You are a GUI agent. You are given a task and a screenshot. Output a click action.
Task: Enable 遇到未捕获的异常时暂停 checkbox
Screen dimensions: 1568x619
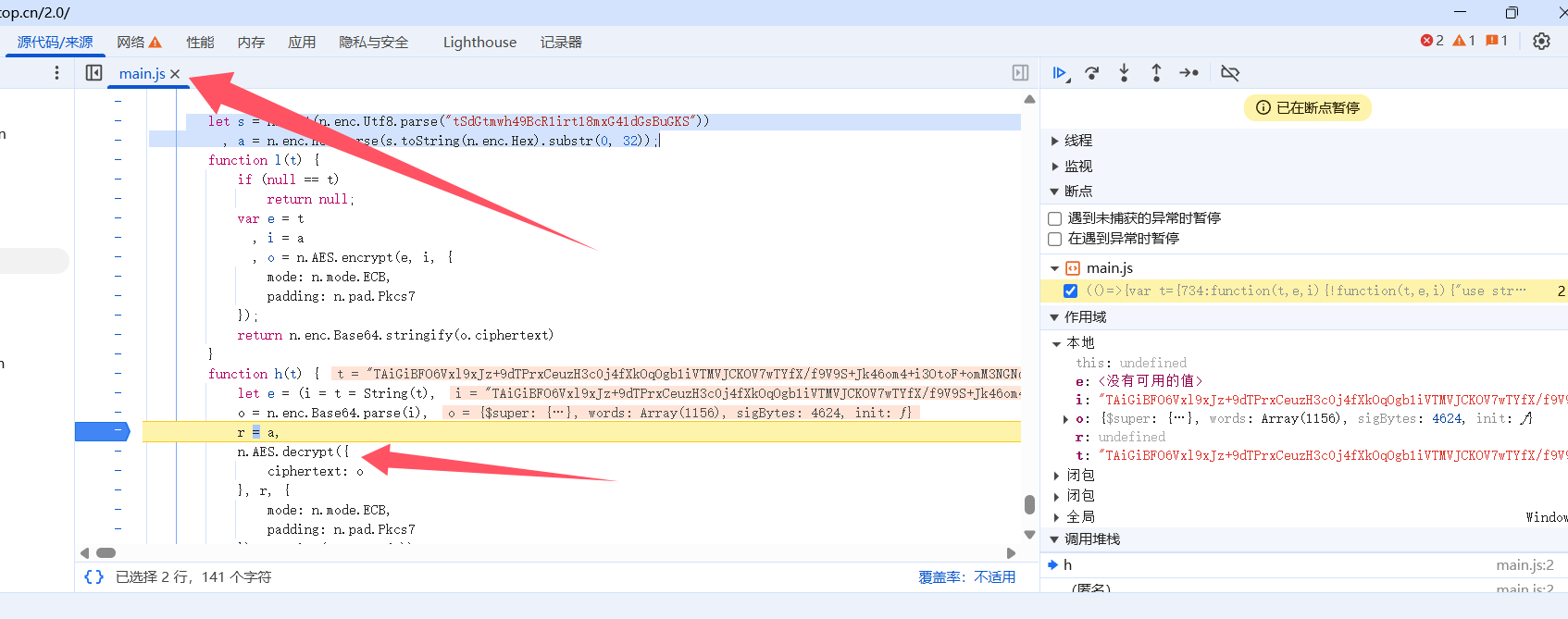point(1054,218)
